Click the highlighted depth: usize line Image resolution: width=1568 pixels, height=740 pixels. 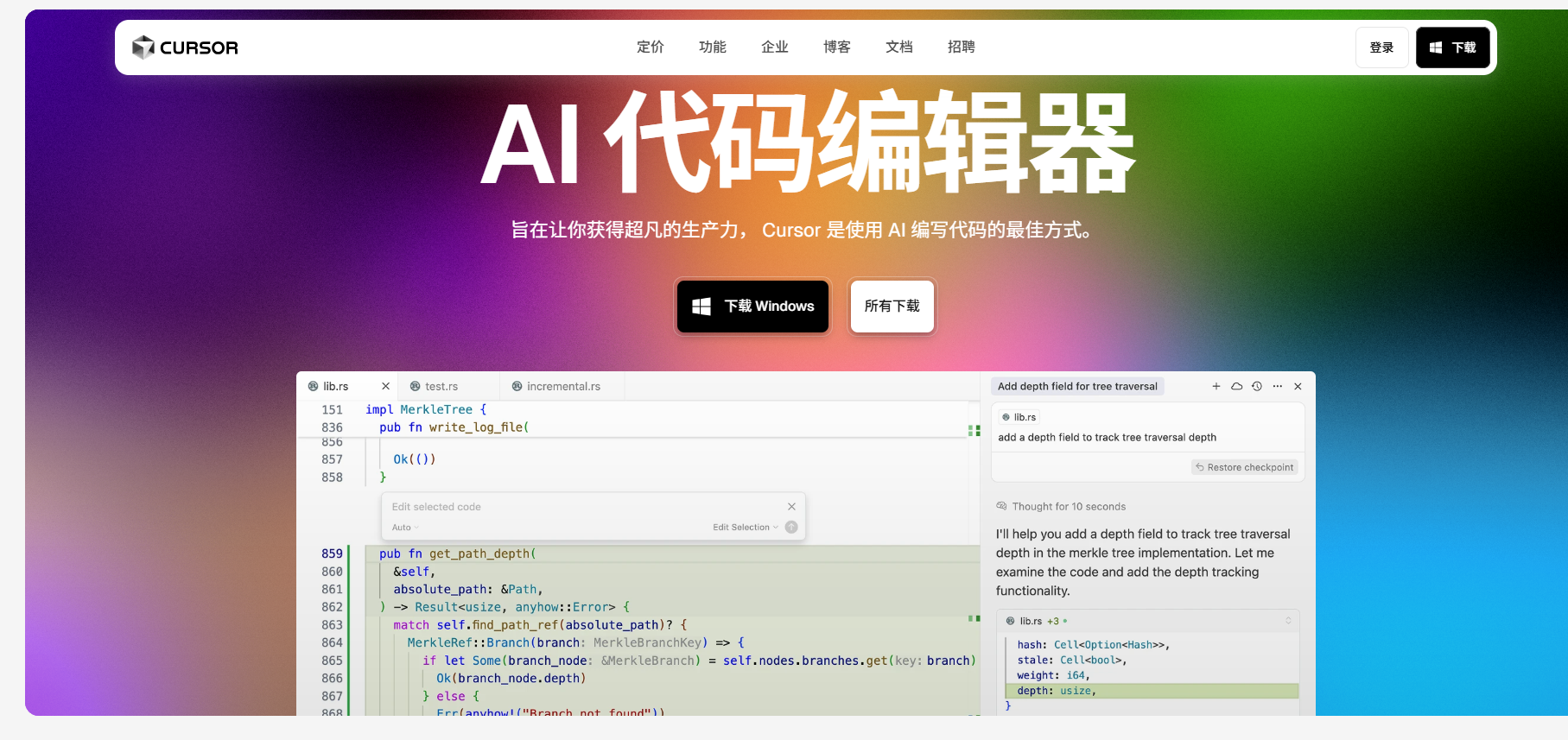pos(1152,691)
